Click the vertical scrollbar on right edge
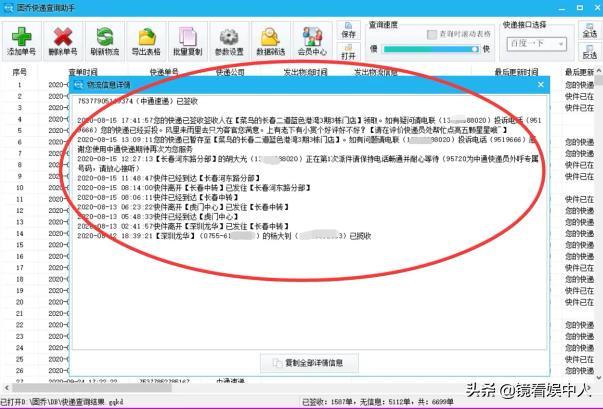Viewport: 603px width, 409px height. [599, 223]
